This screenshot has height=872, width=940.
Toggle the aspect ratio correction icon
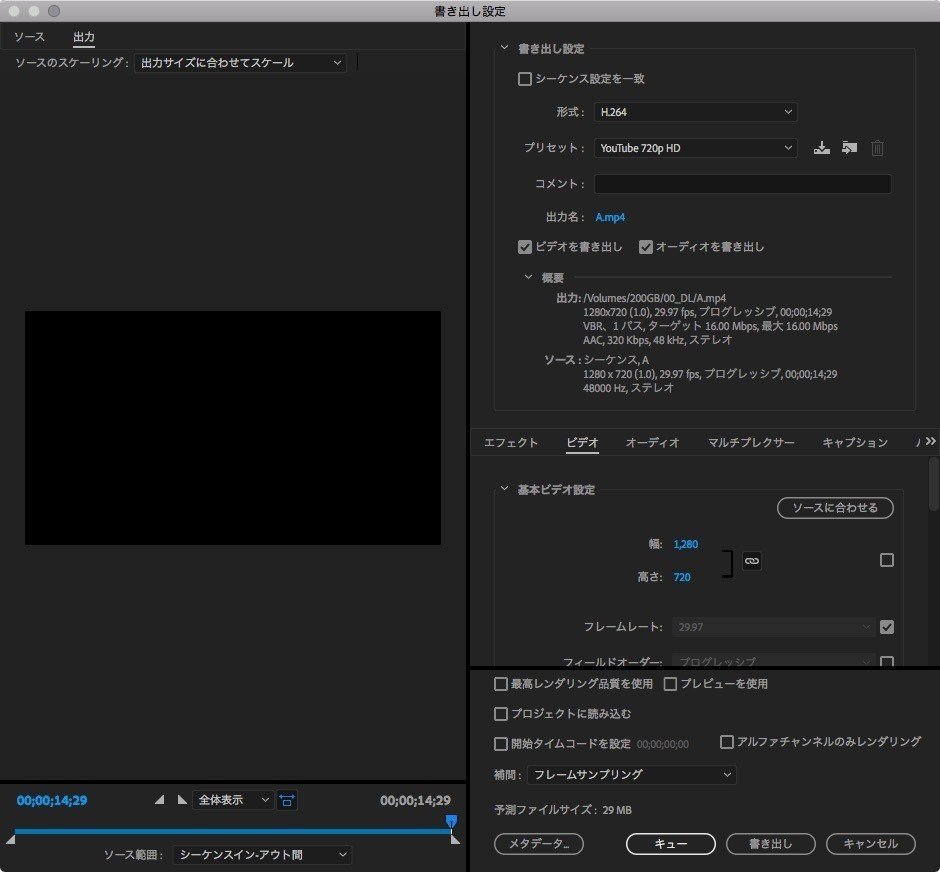click(287, 799)
